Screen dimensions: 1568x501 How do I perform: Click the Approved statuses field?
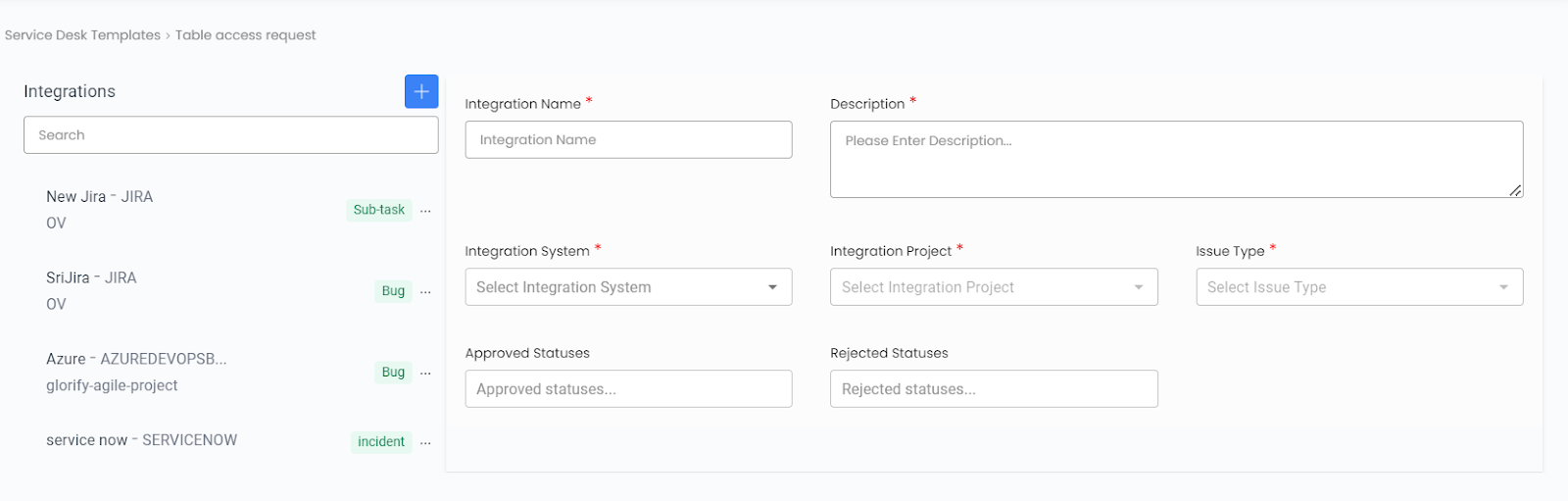628,389
